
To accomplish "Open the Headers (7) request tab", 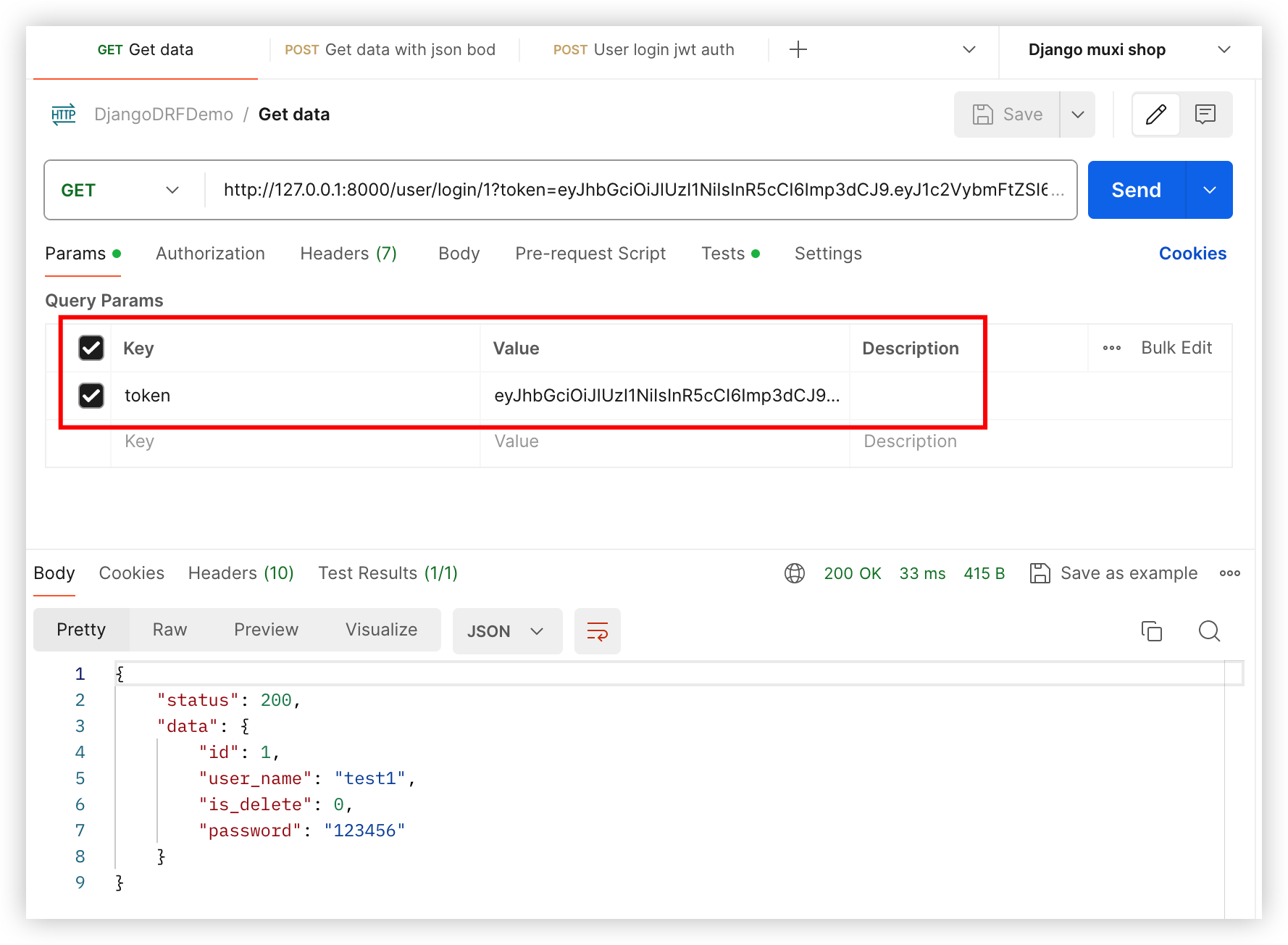I will 348,254.
